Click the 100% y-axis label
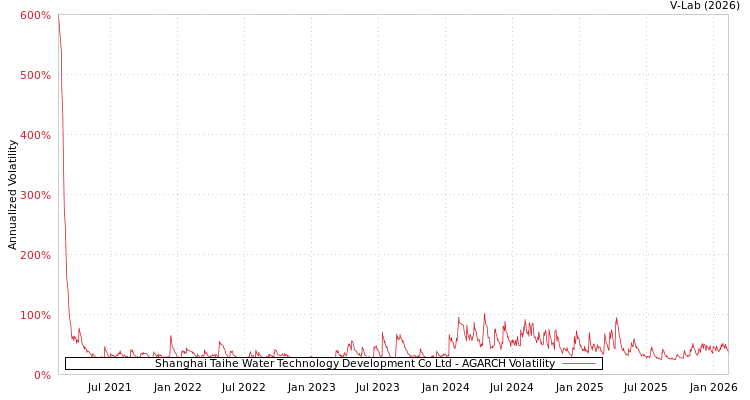 35,315
